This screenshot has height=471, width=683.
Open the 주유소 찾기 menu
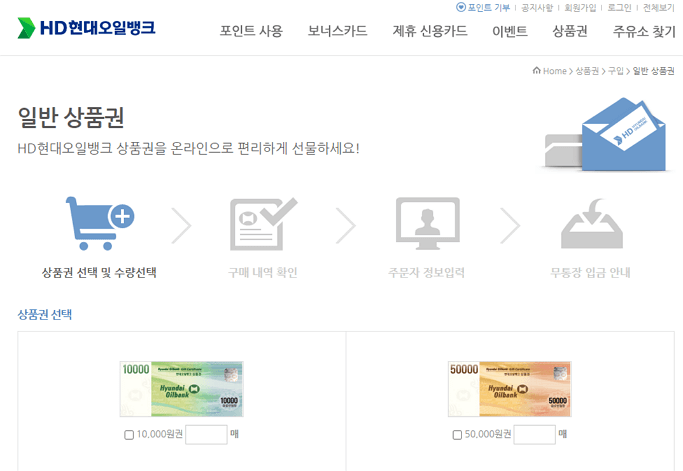644,31
